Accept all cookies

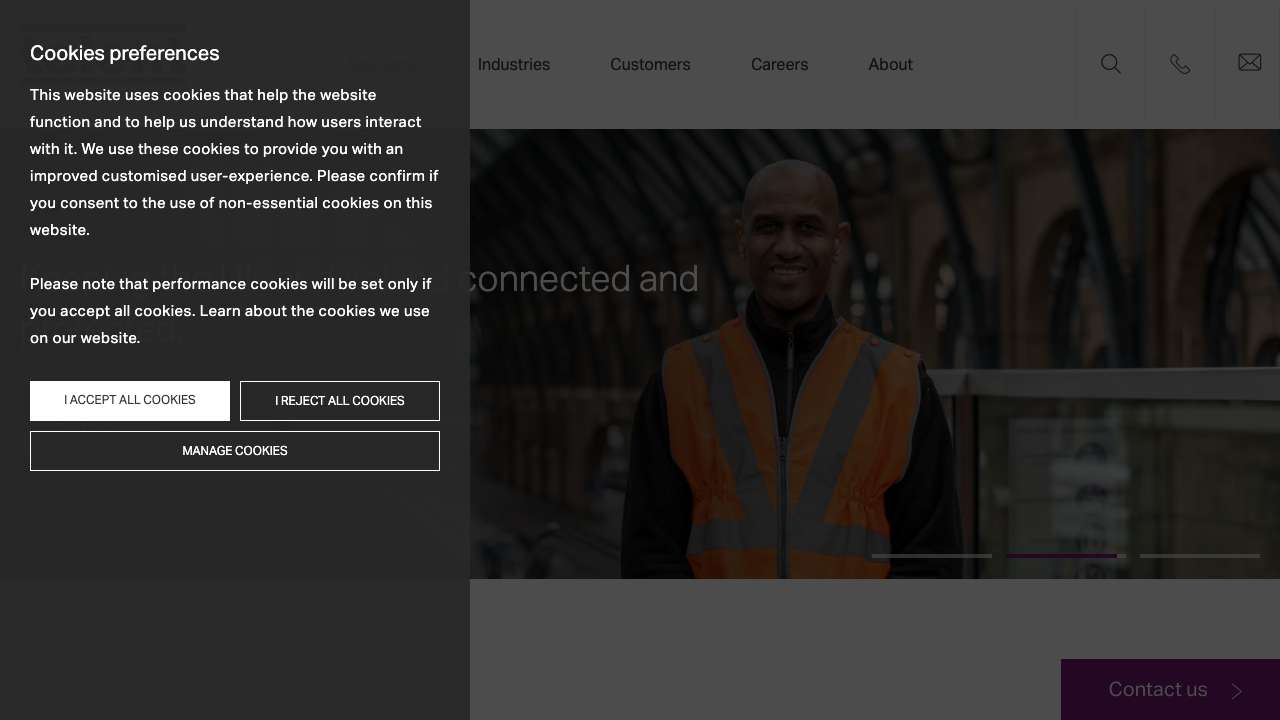click(x=130, y=401)
